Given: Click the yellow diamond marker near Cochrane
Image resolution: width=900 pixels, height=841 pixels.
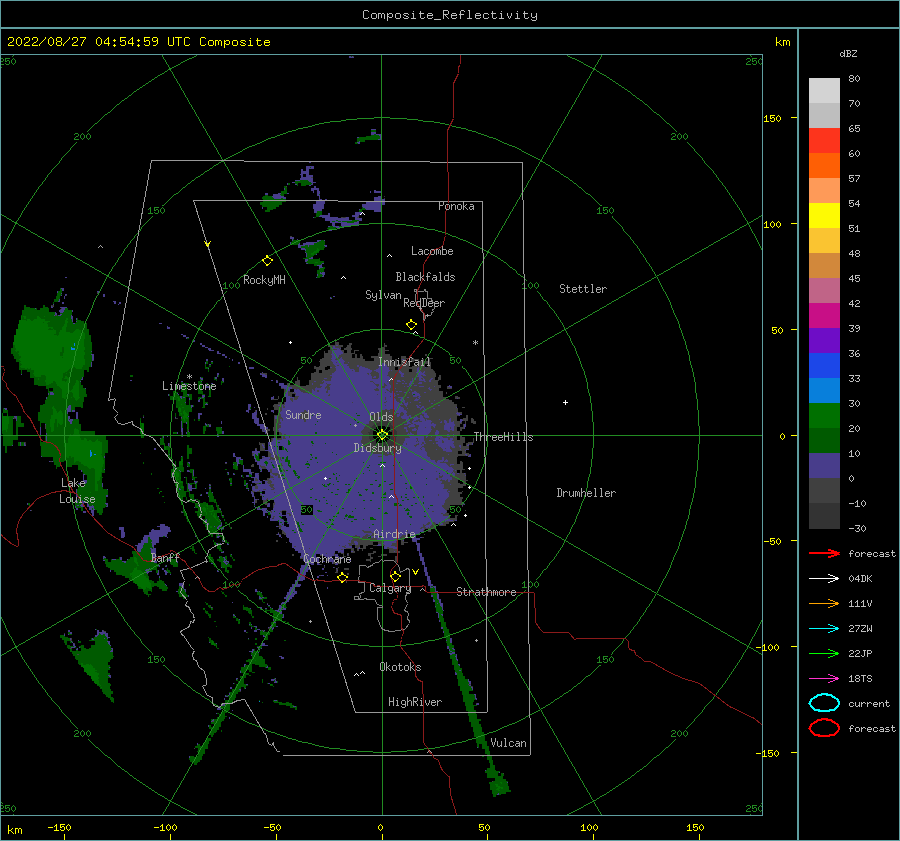Looking at the screenshot, I should point(342,577).
